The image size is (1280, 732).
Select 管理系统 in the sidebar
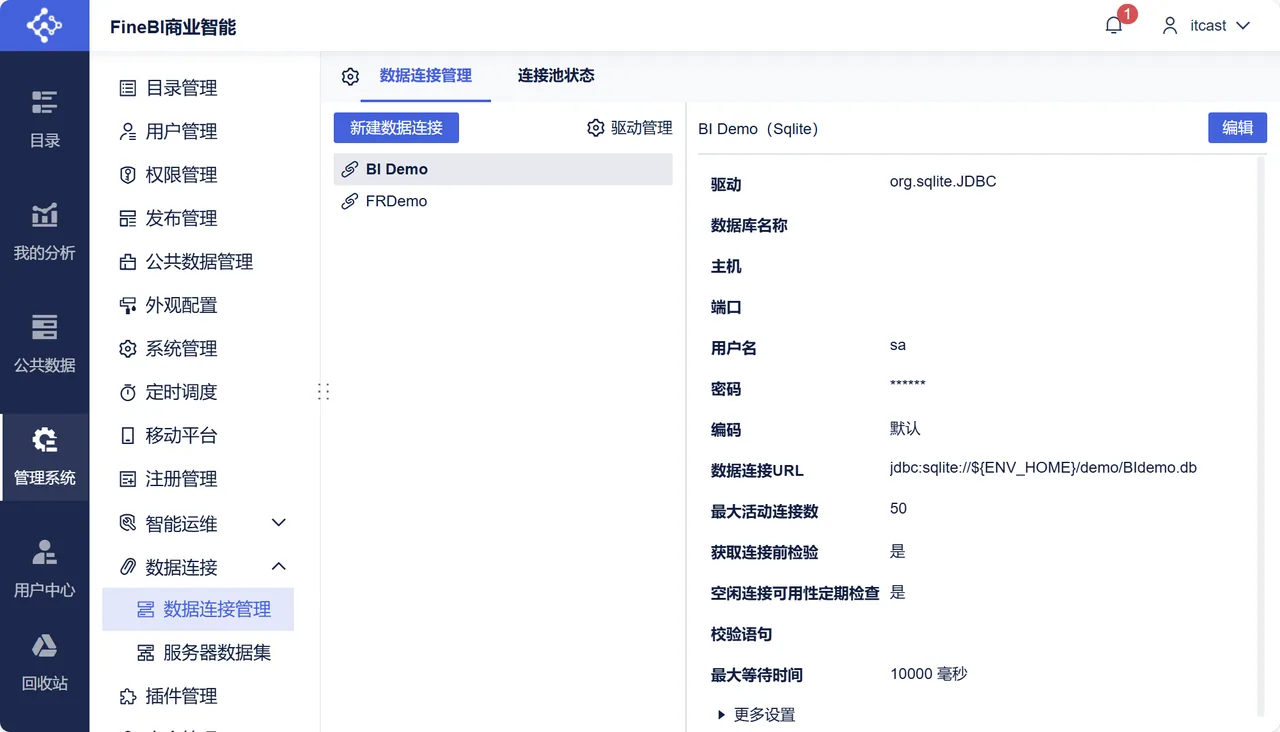point(44,457)
